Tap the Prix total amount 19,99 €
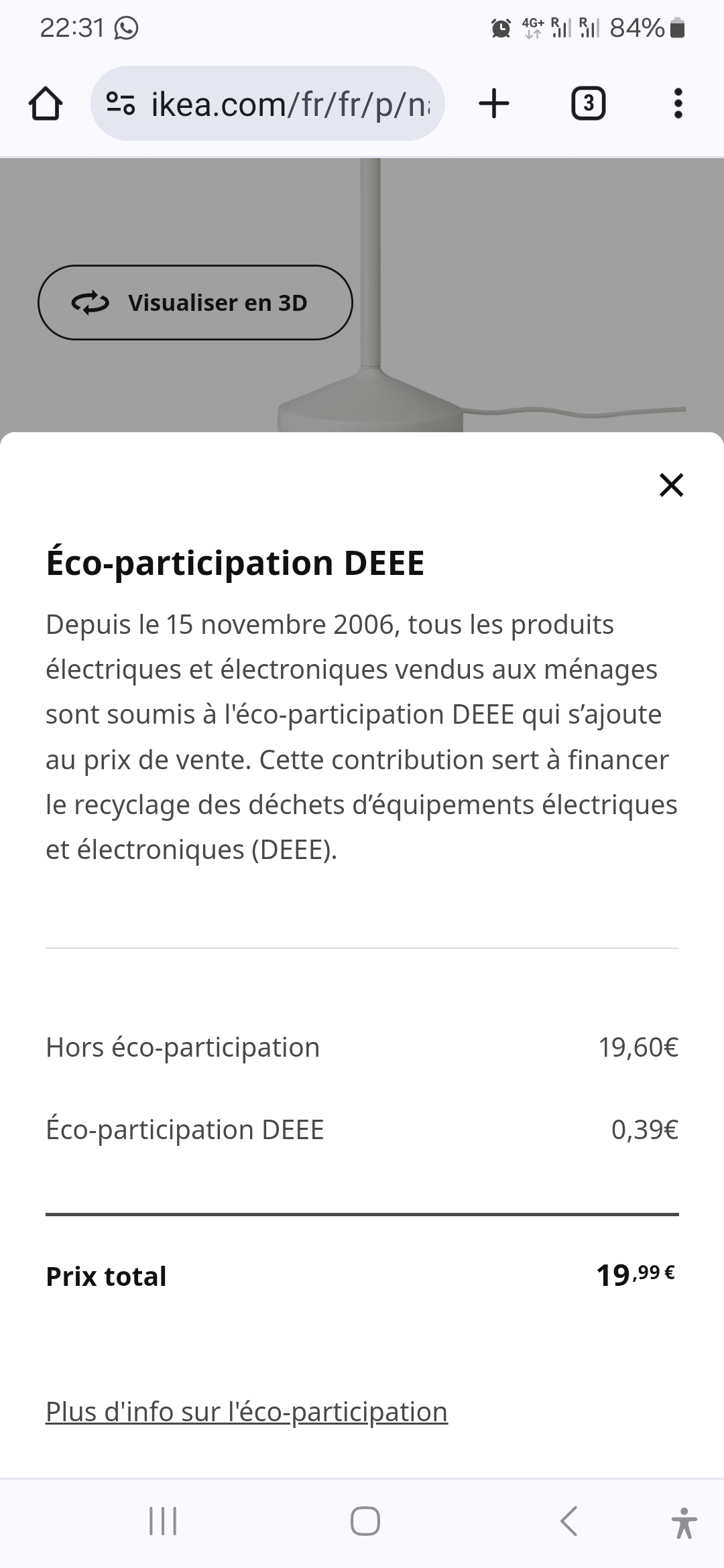This screenshot has height=1568, width=724. coord(635,1275)
